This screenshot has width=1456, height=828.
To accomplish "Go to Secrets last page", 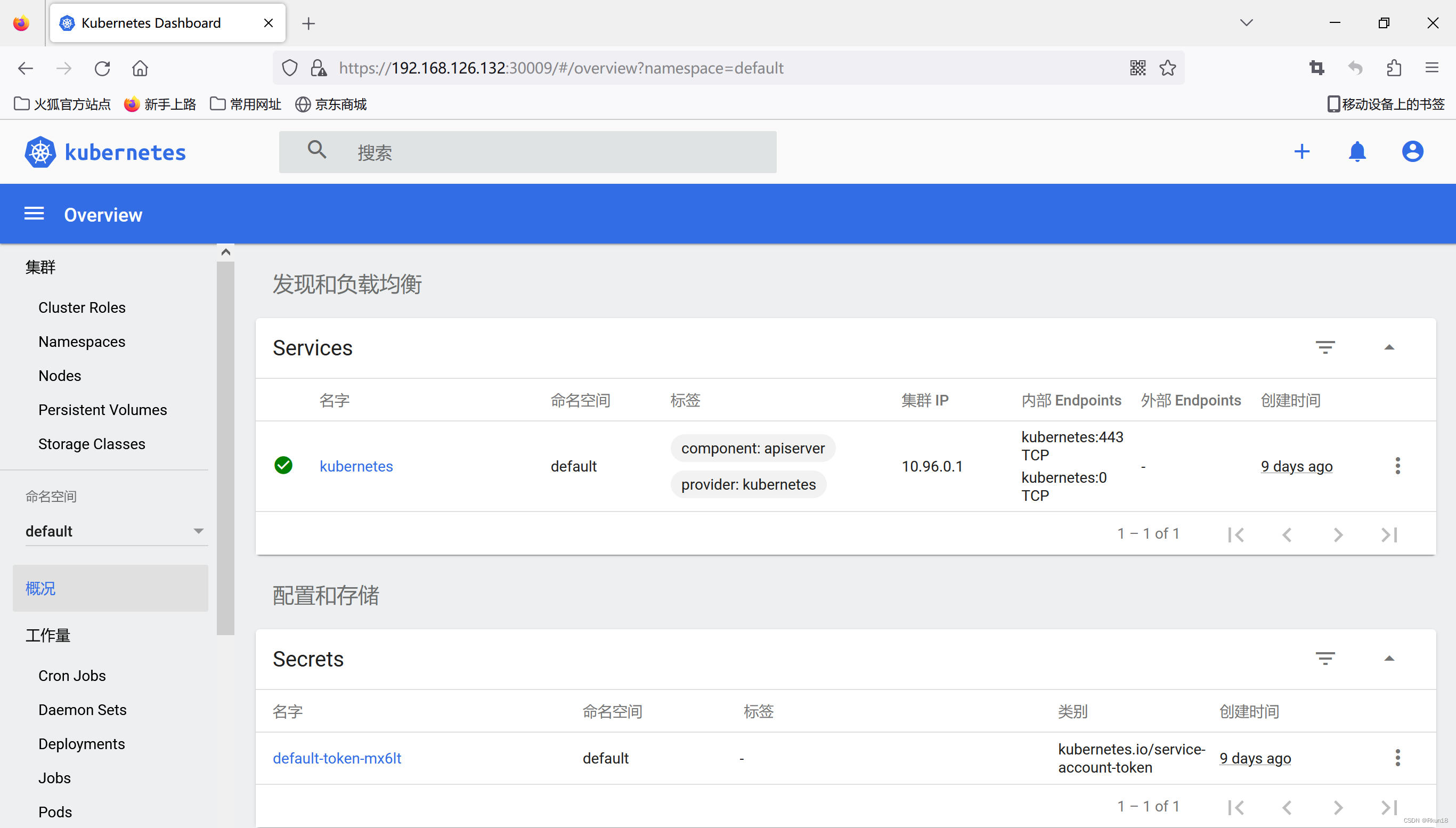I will (1389, 807).
